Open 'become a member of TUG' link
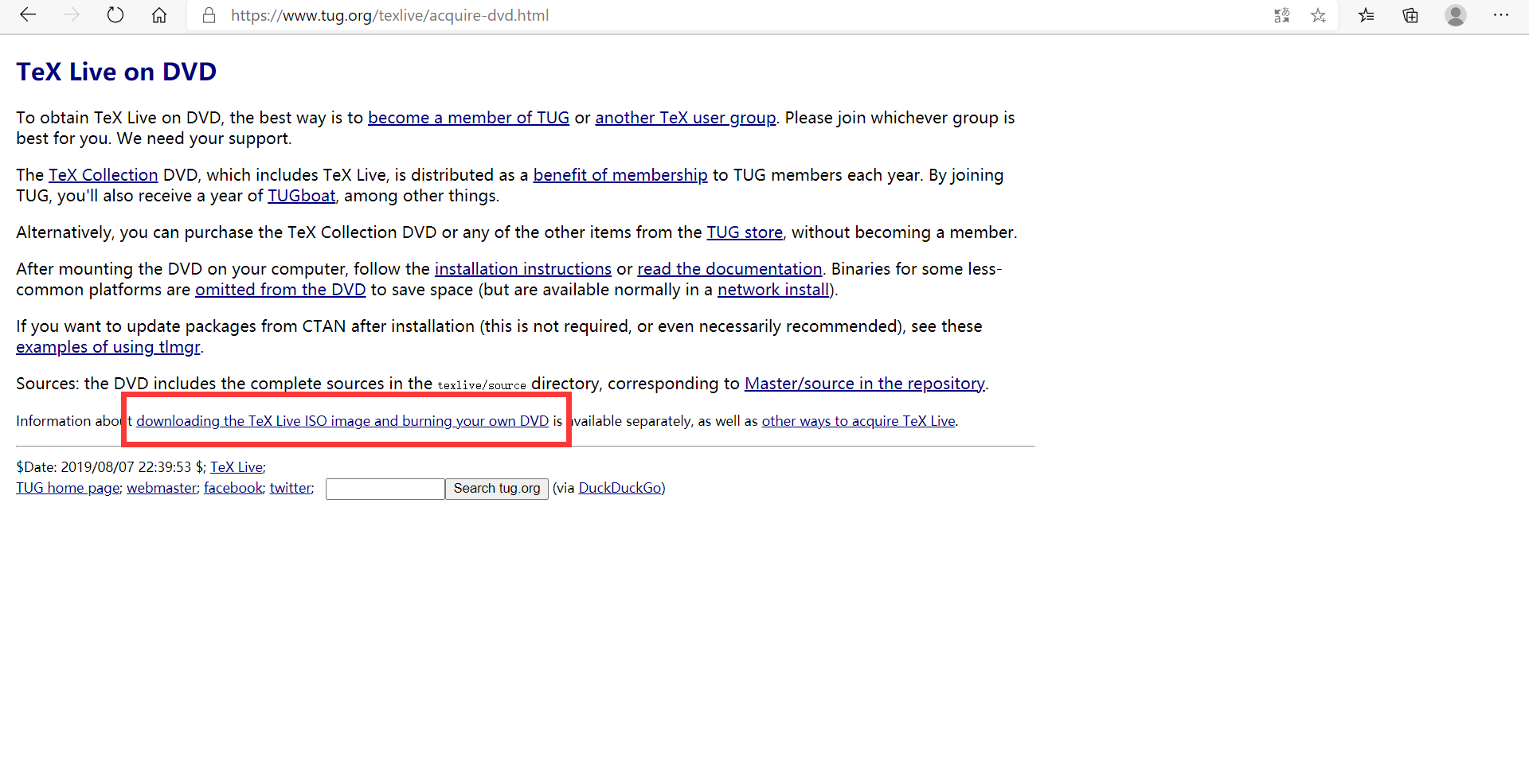The height and width of the screenshot is (784, 1529). [468, 118]
